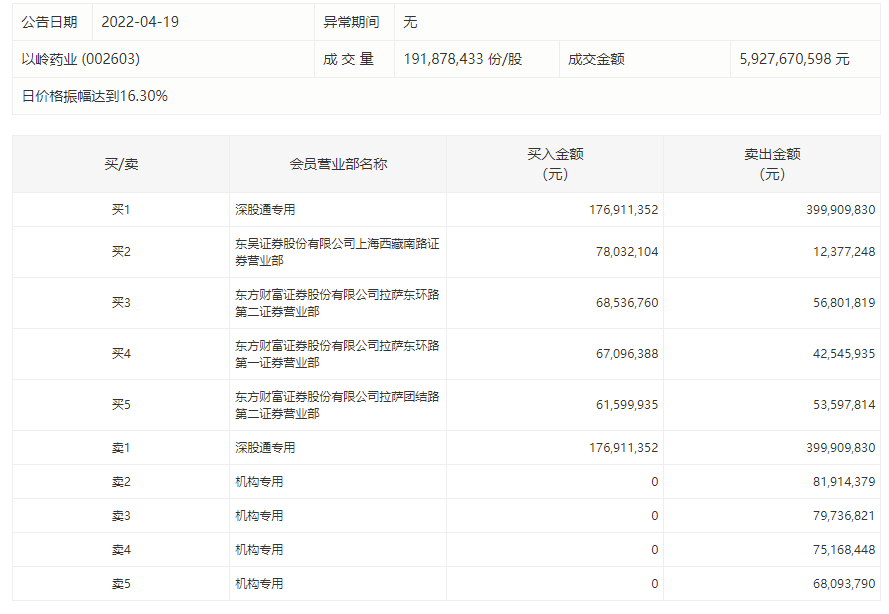Click the 会员营业部名称 column header
The height and width of the screenshot is (614, 889).
point(338,164)
